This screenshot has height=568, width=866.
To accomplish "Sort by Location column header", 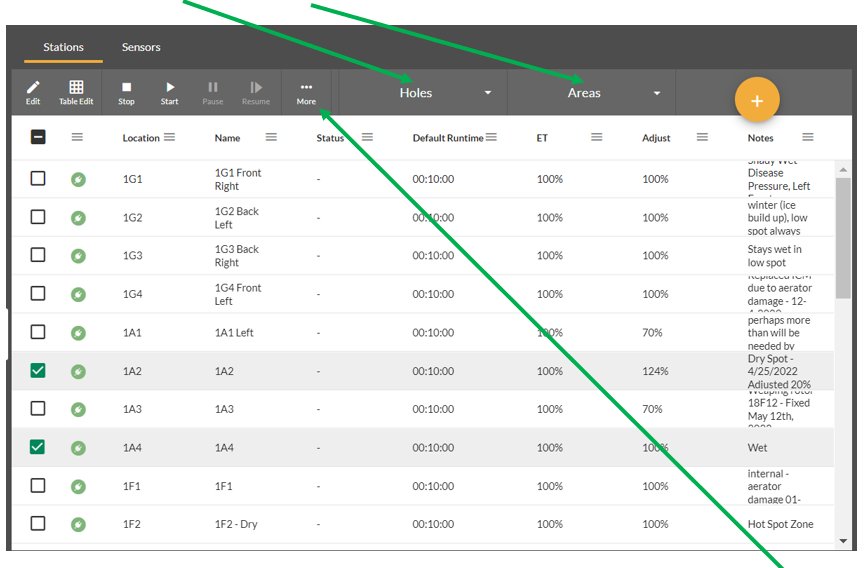I will pyautogui.click(x=141, y=138).
